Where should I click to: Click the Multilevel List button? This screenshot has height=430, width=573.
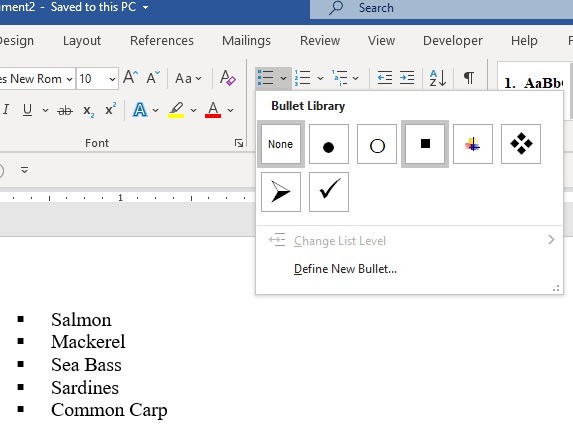click(340, 78)
